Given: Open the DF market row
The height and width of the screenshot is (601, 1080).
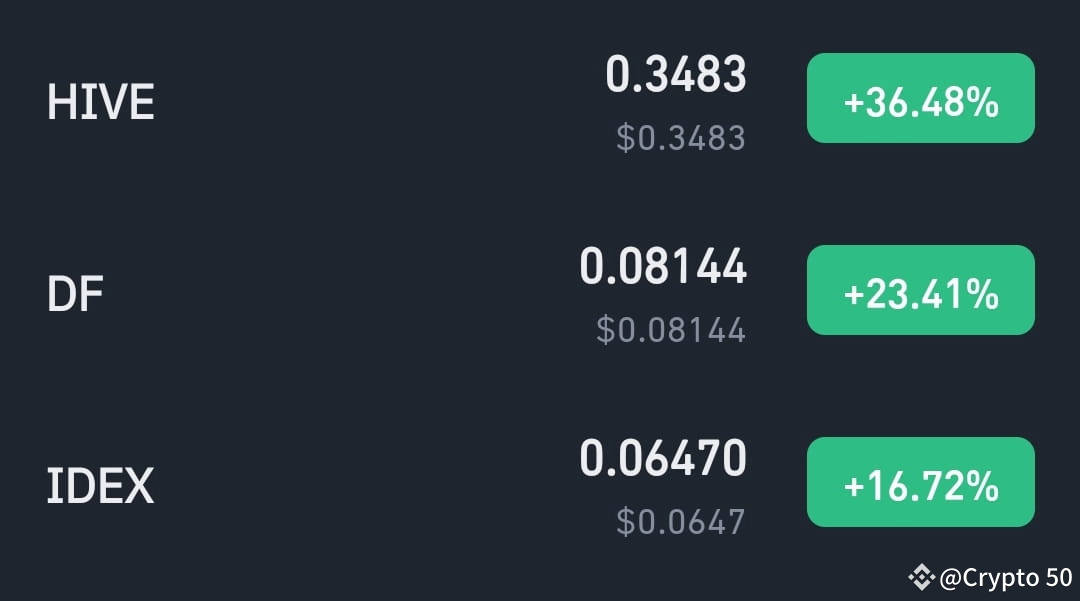Looking at the screenshot, I should [400, 293].
